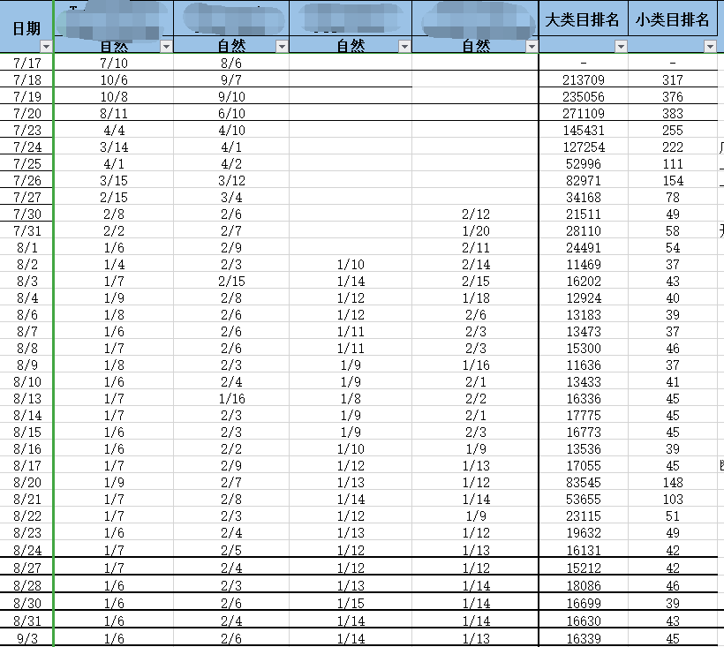Select the 日期 header cell
Viewport: 725px width, 649px height.
pyautogui.click(x=26, y=27)
